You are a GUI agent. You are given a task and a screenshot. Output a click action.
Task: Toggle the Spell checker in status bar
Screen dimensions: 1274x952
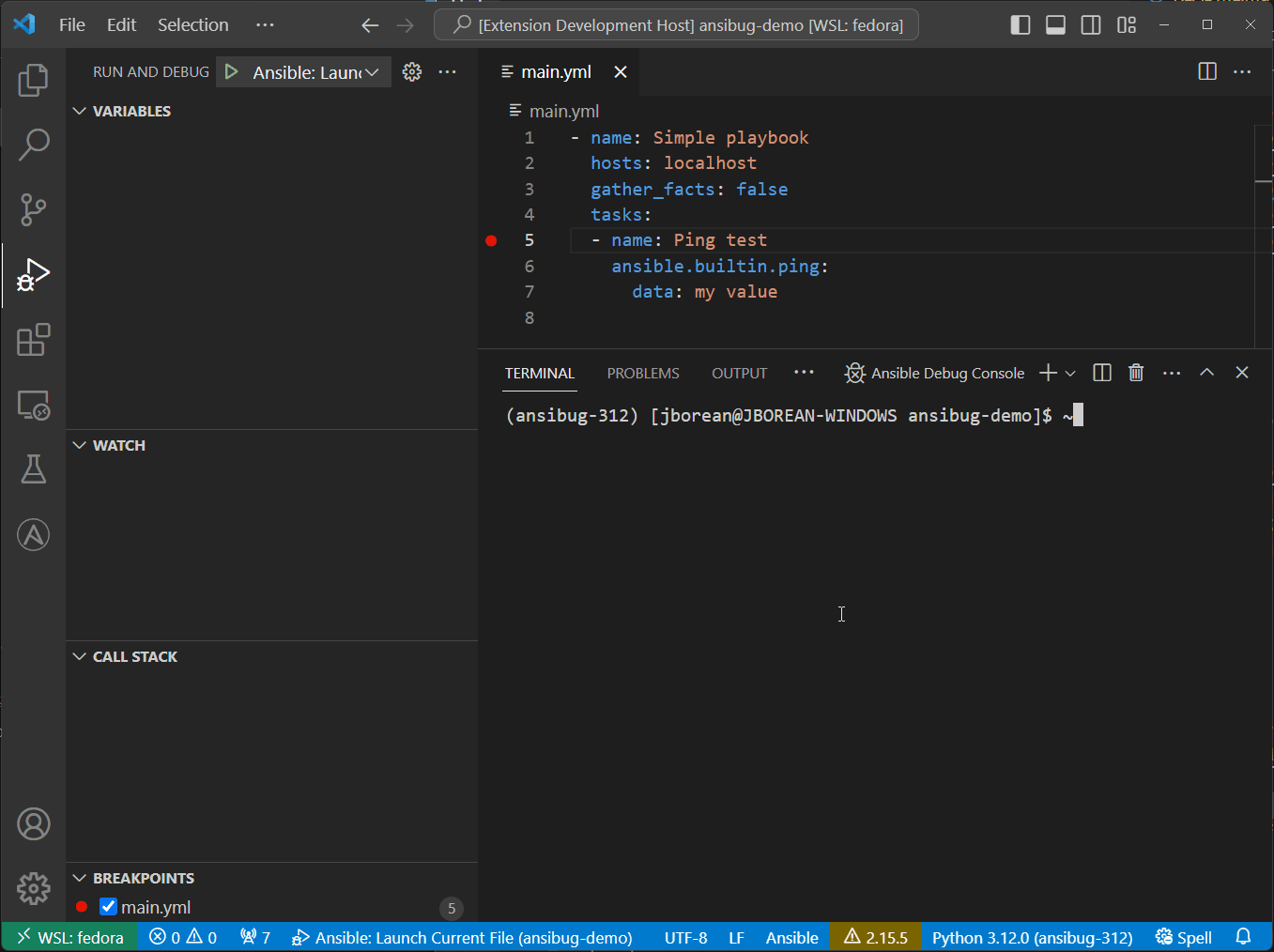1182,936
